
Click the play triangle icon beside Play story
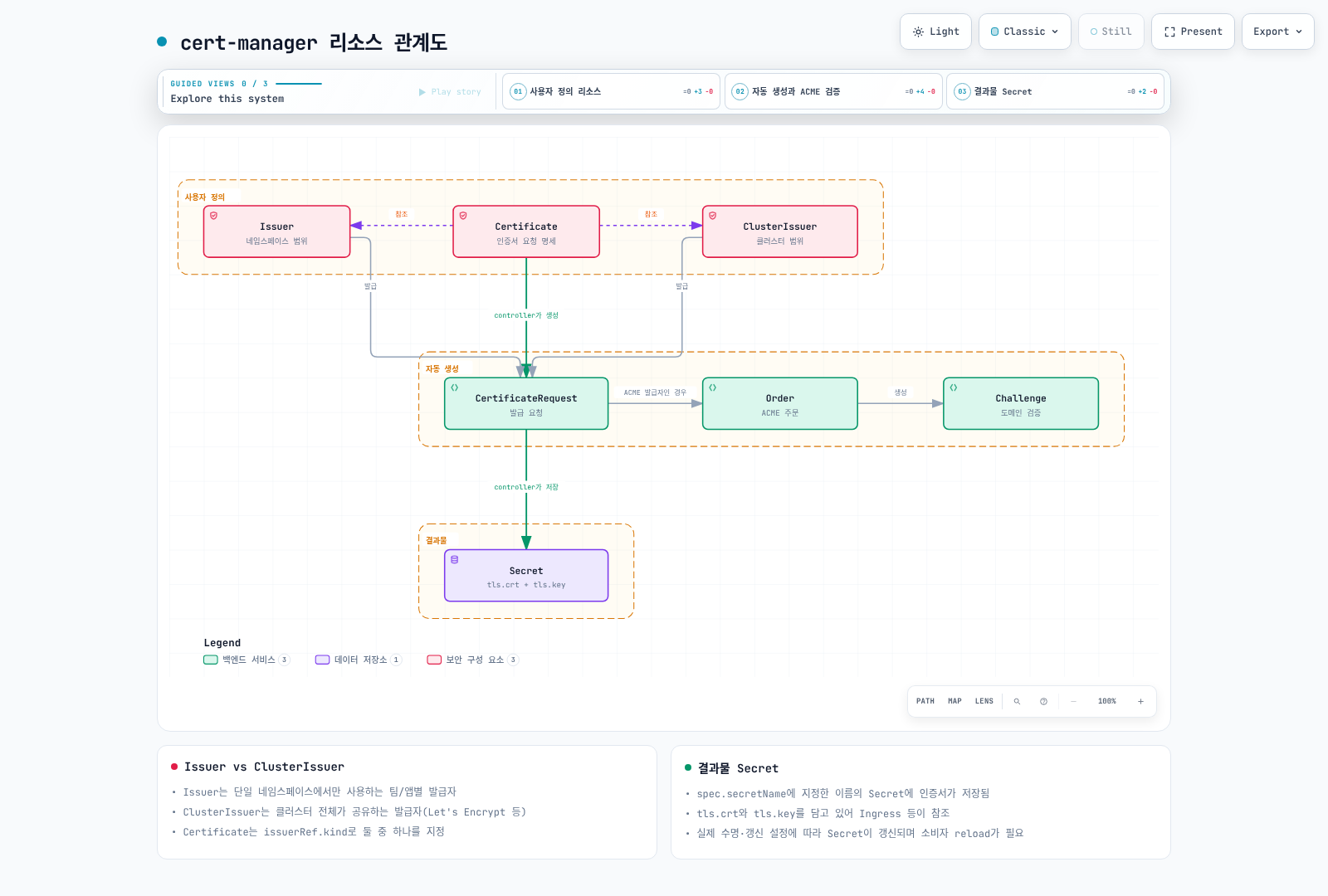click(x=422, y=92)
